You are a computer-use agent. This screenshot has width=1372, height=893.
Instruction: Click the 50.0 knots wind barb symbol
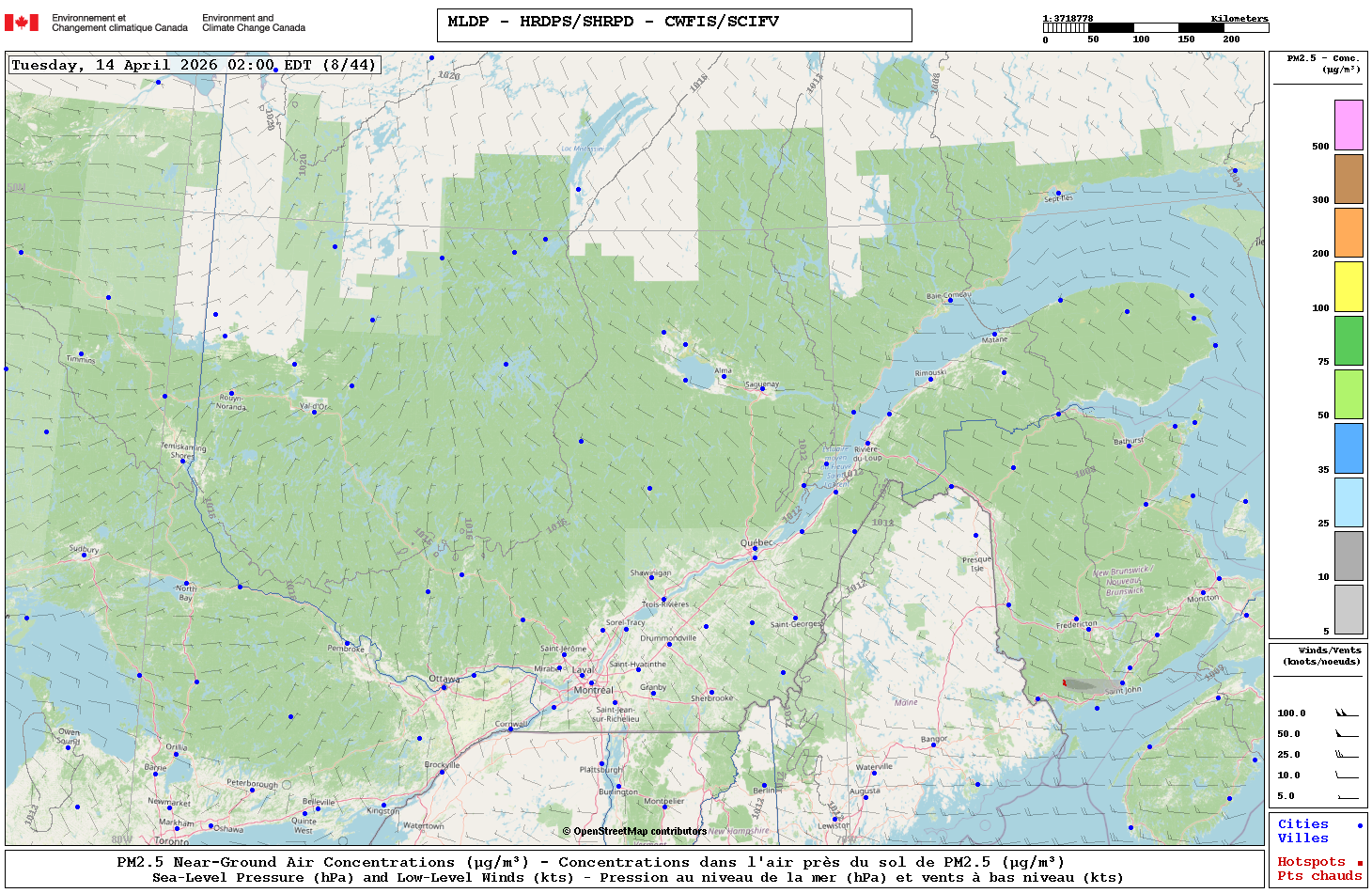coord(1346,734)
